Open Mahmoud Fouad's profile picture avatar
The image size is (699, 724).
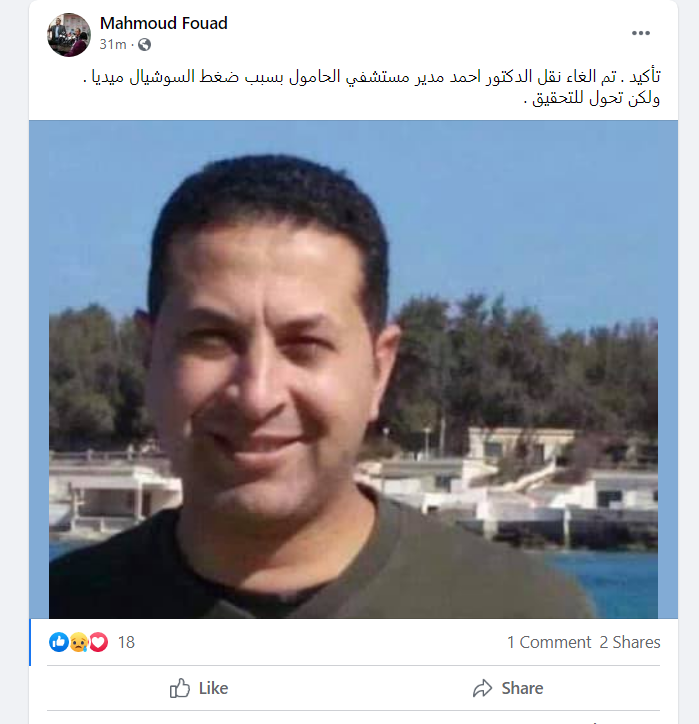point(69,35)
